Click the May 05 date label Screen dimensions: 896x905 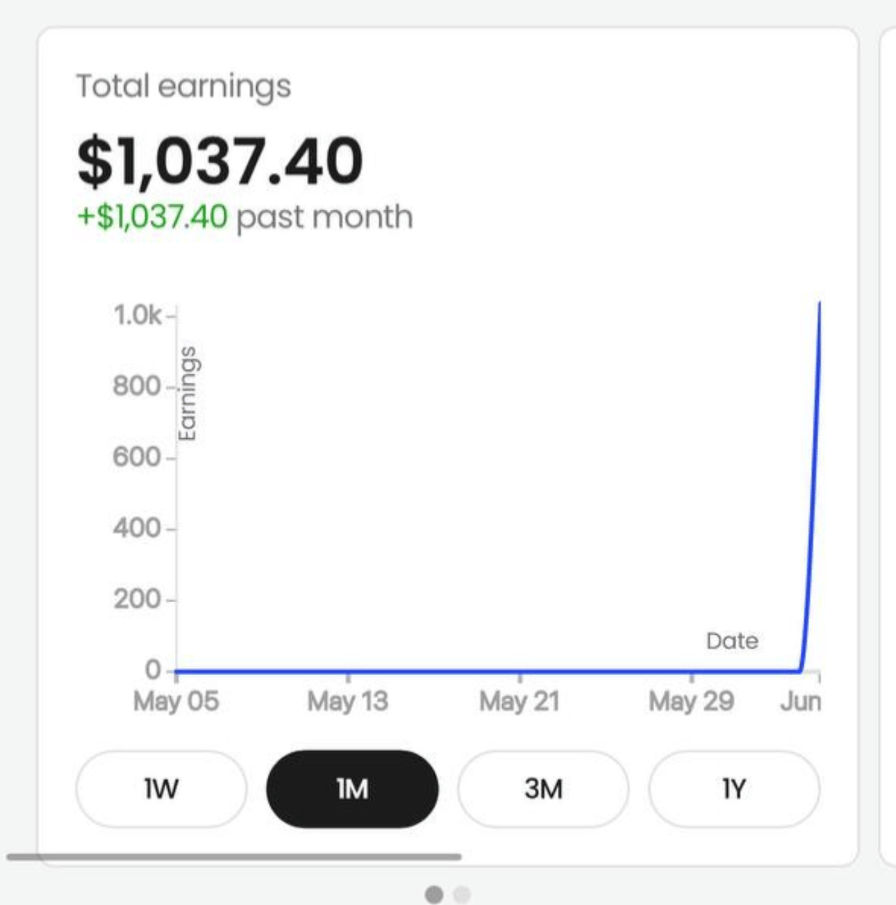pos(175,701)
